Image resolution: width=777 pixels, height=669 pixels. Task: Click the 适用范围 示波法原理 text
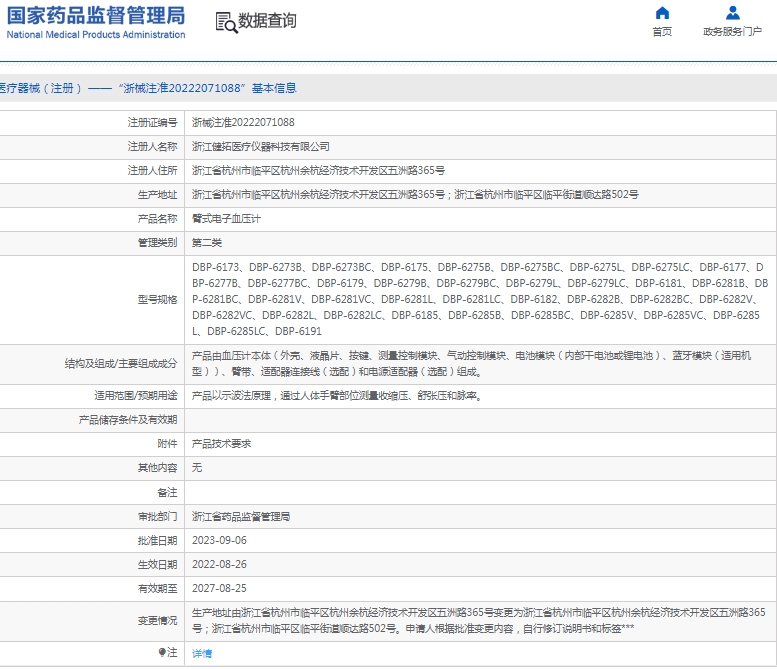tap(337, 396)
